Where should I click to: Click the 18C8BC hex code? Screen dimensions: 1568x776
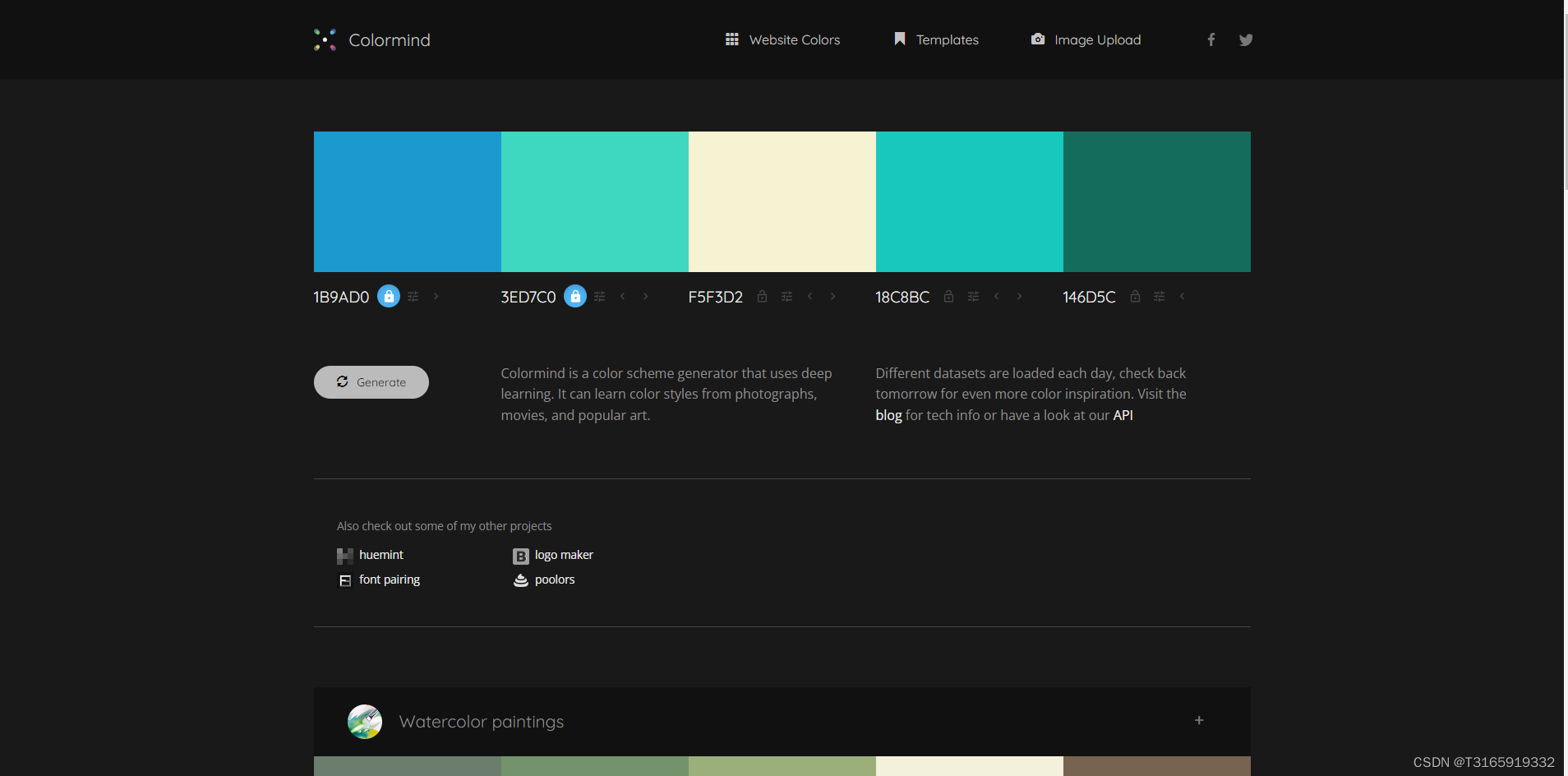click(902, 297)
